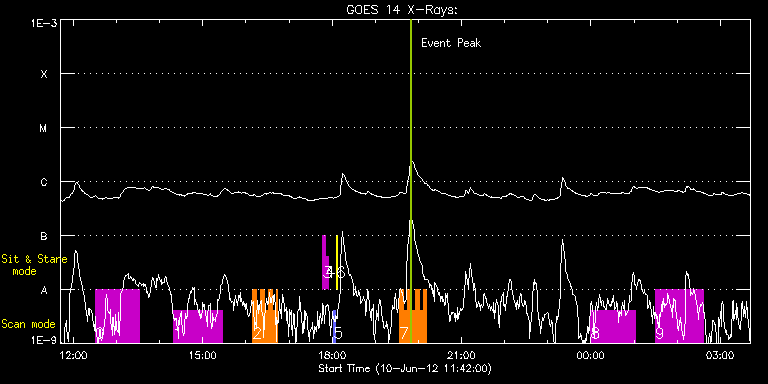The image size is (768, 384).
Task: Select the magenta scan block labeled 8
Action: pyautogui.click(x=613, y=326)
